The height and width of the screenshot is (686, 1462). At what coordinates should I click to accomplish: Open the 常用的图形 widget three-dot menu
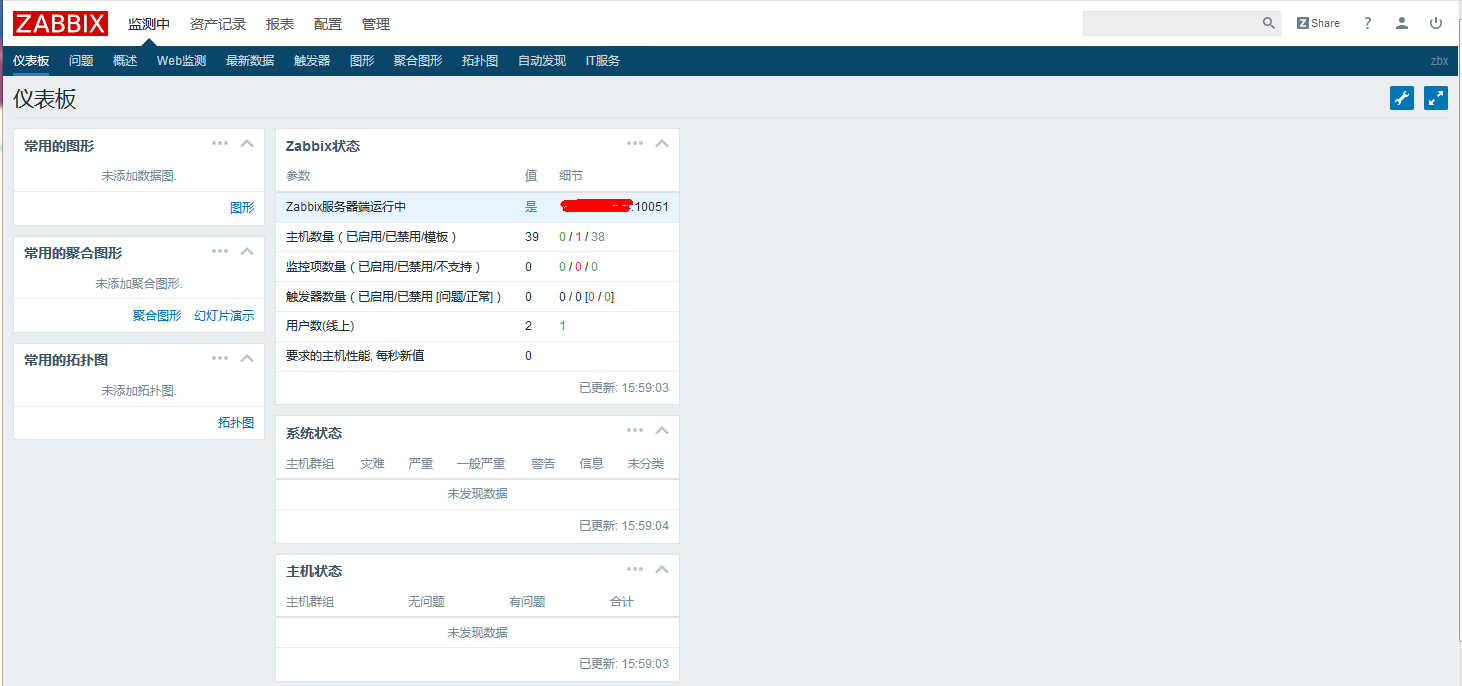(220, 143)
